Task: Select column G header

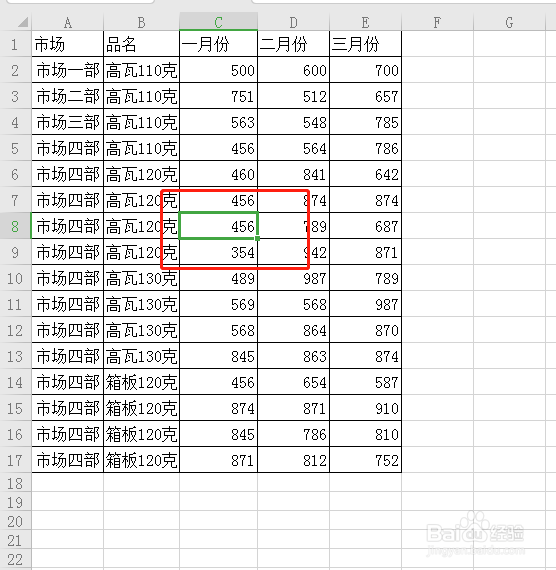Action: 509,23
